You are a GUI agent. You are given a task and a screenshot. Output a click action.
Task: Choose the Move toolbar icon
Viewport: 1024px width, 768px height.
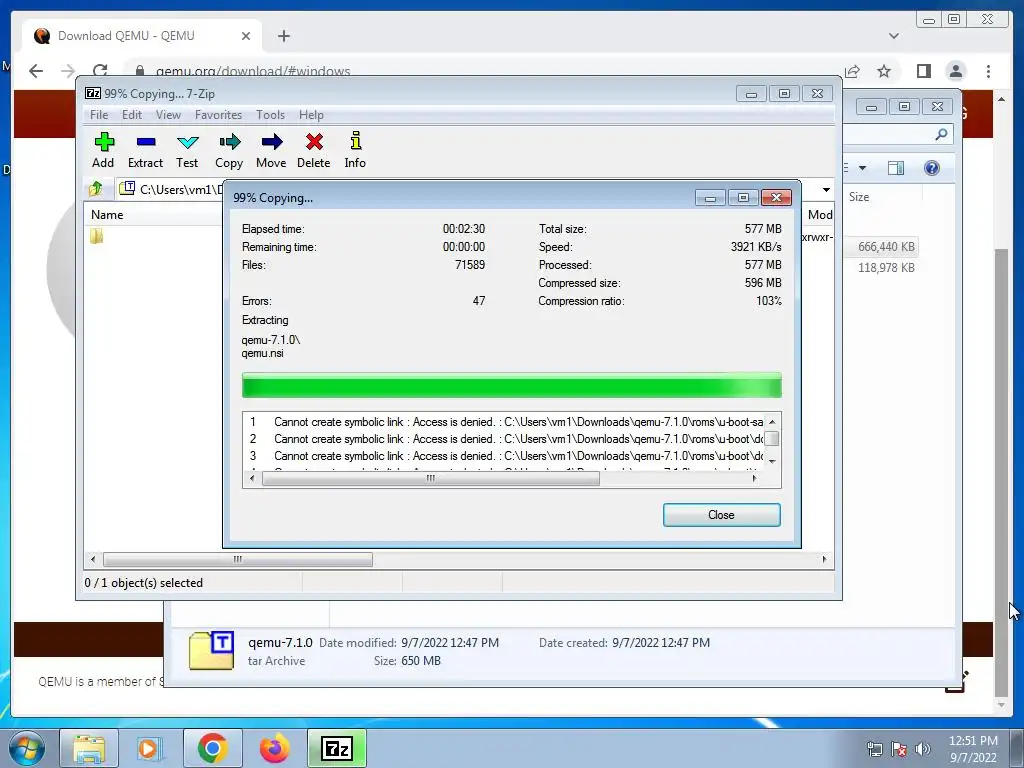271,150
